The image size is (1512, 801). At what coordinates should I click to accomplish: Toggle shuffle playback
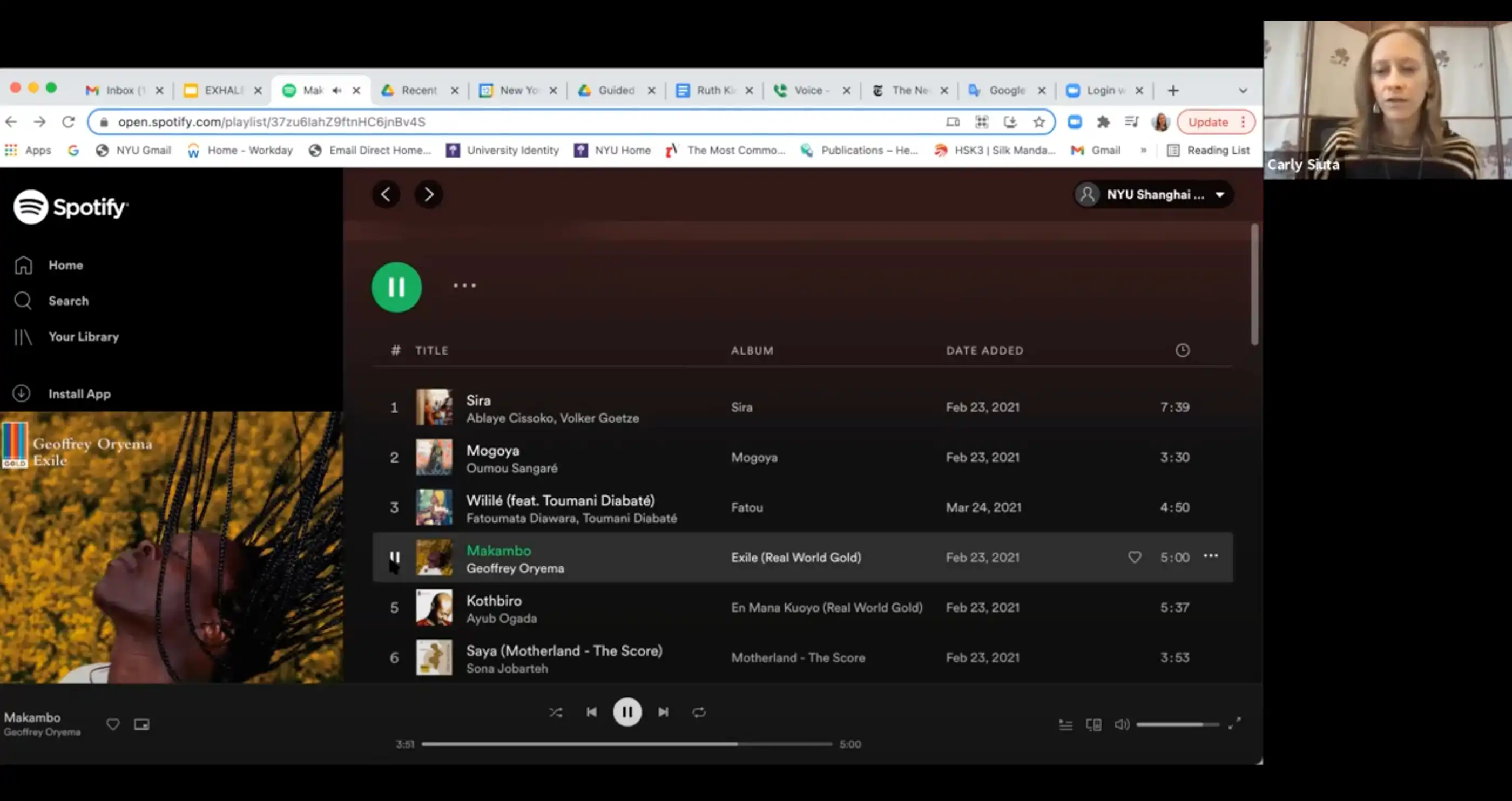pyautogui.click(x=555, y=712)
